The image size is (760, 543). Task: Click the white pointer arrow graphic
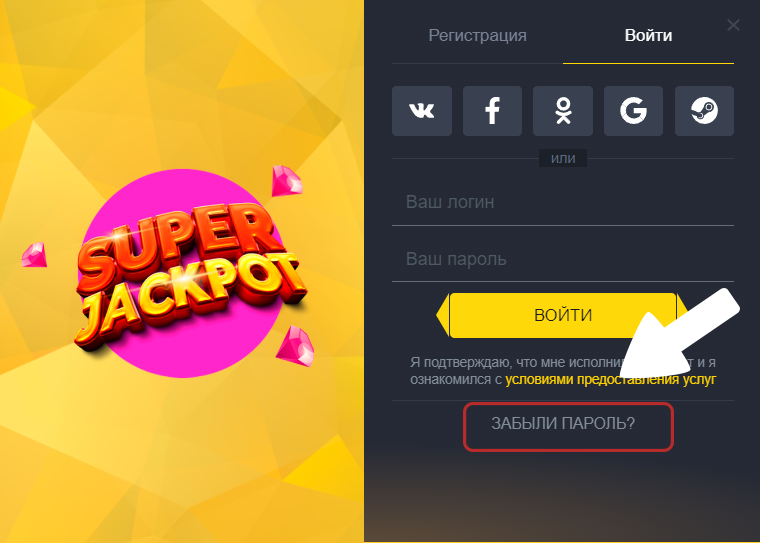click(679, 335)
